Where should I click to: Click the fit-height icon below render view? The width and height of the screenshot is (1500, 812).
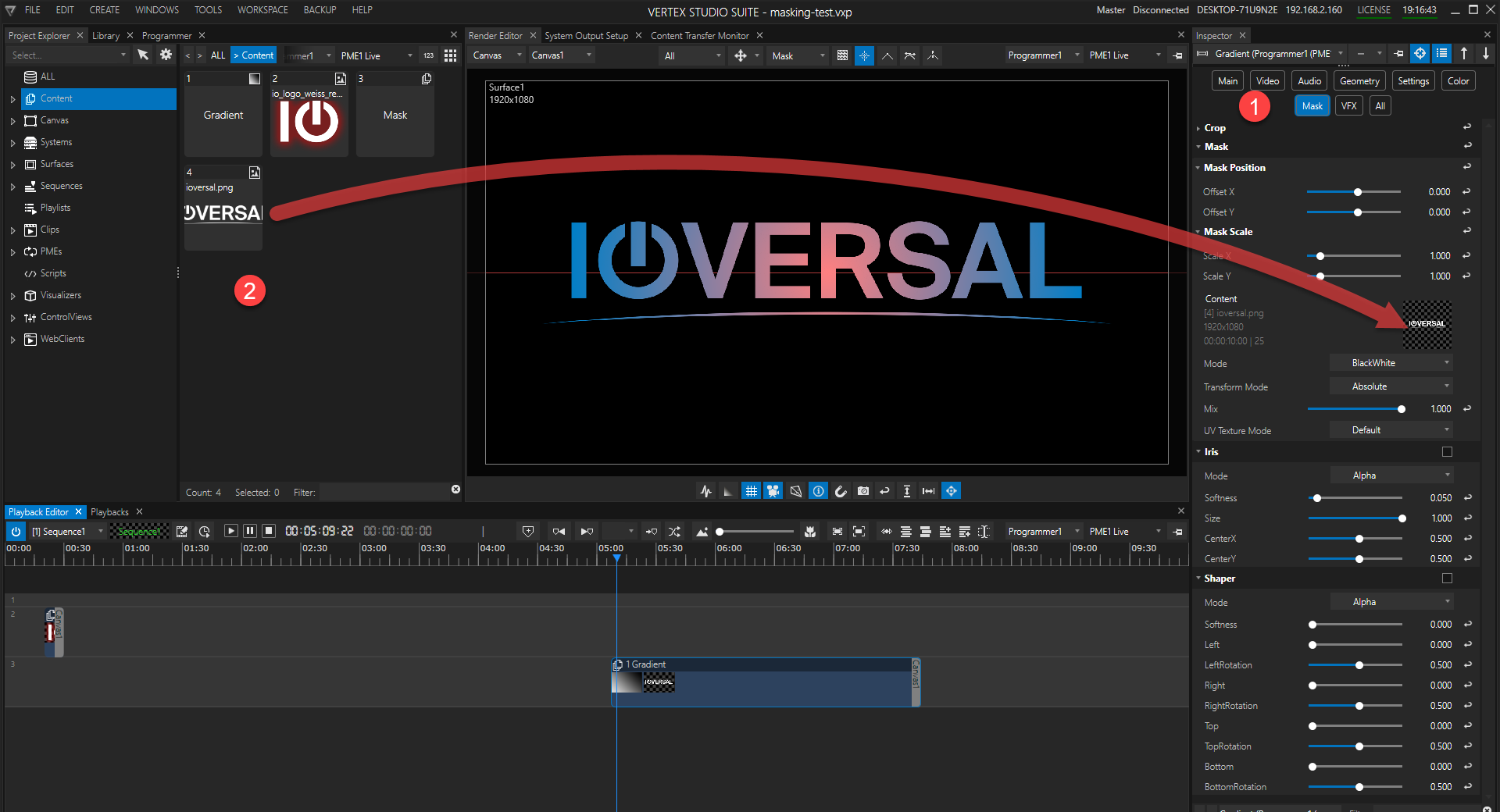906,491
